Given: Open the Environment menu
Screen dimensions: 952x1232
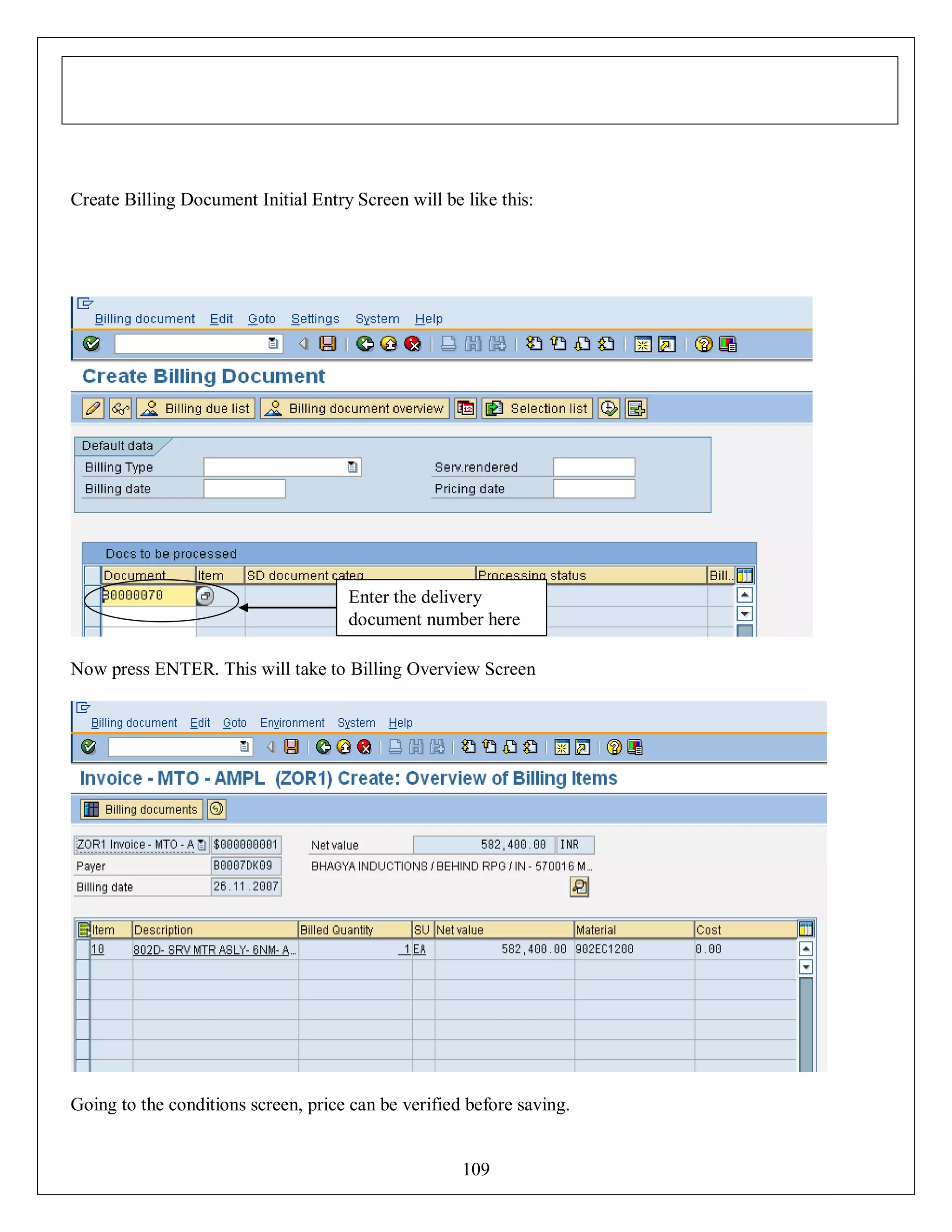Looking at the screenshot, I should click(292, 722).
